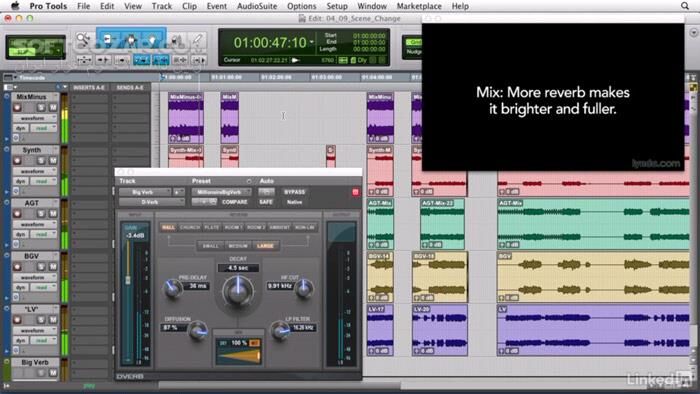This screenshot has width=700, height=394.
Task: Open the Apple menu
Action: 15,6
